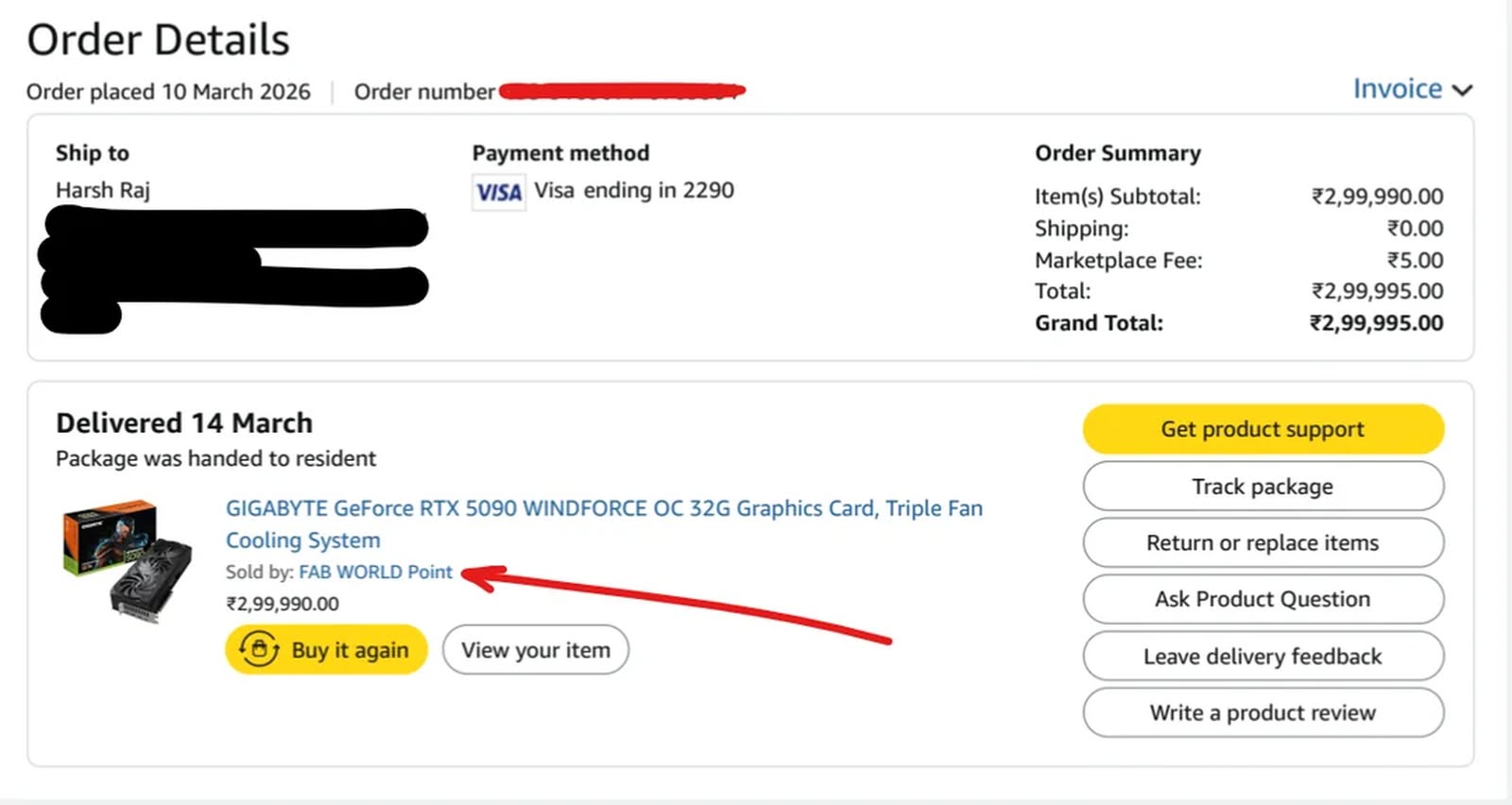
Task: Click the View your item button
Action: [x=535, y=650]
